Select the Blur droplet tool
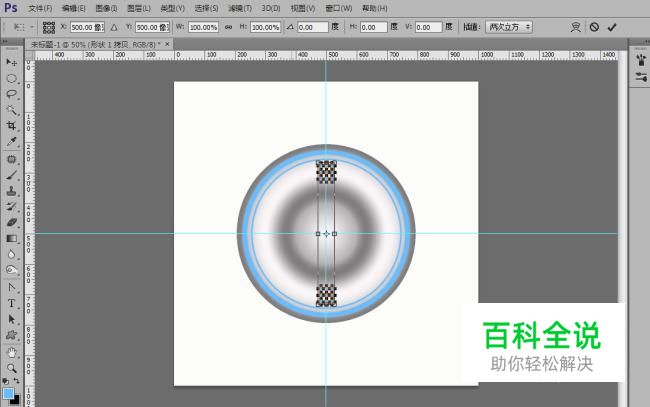 click(11, 254)
